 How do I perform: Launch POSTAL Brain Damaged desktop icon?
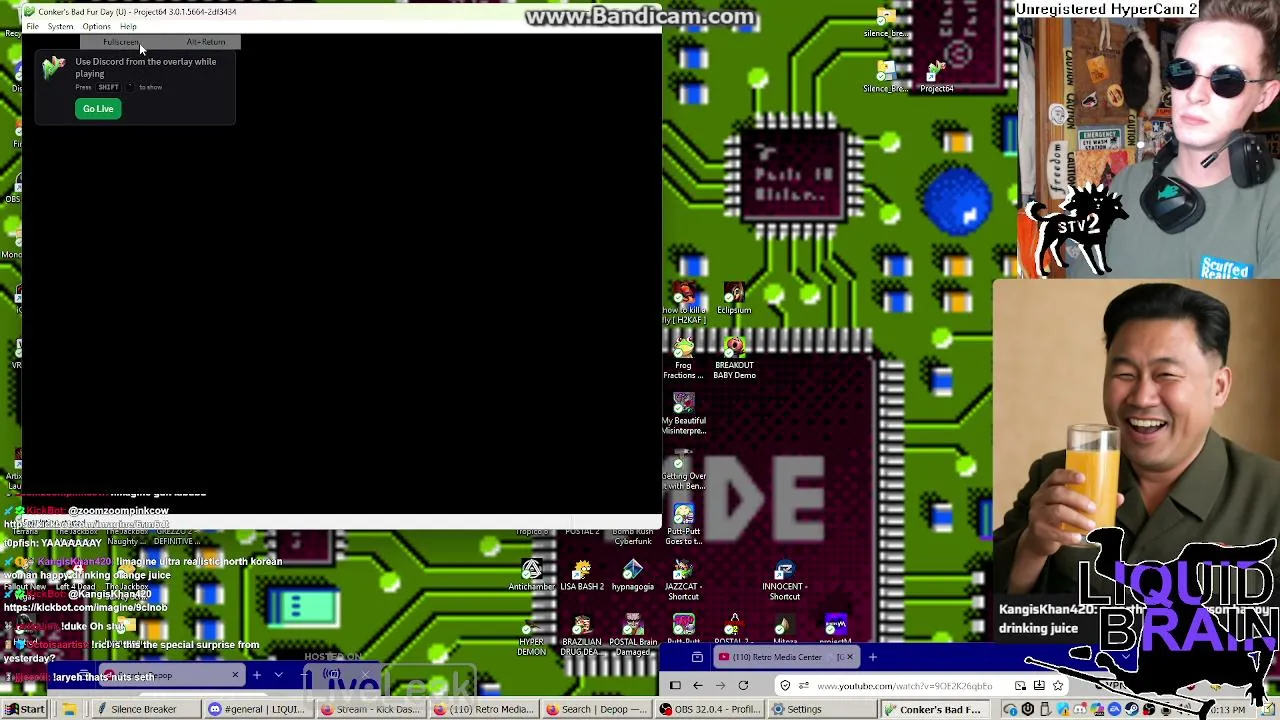(x=632, y=635)
